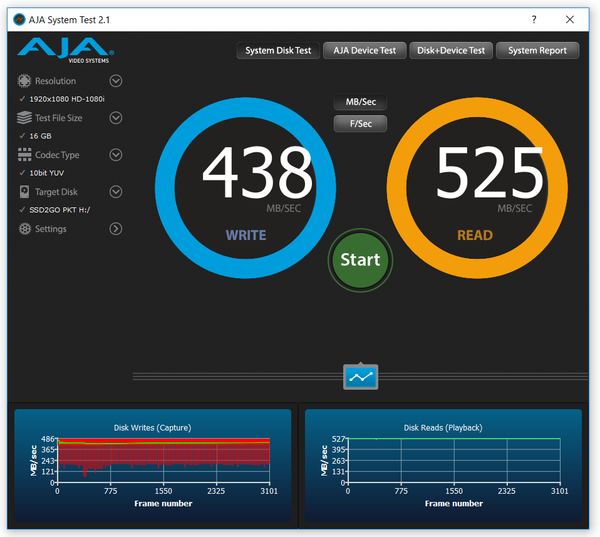This screenshot has width=600, height=537.
Task: Click the Resolution label
Action: tap(55, 81)
